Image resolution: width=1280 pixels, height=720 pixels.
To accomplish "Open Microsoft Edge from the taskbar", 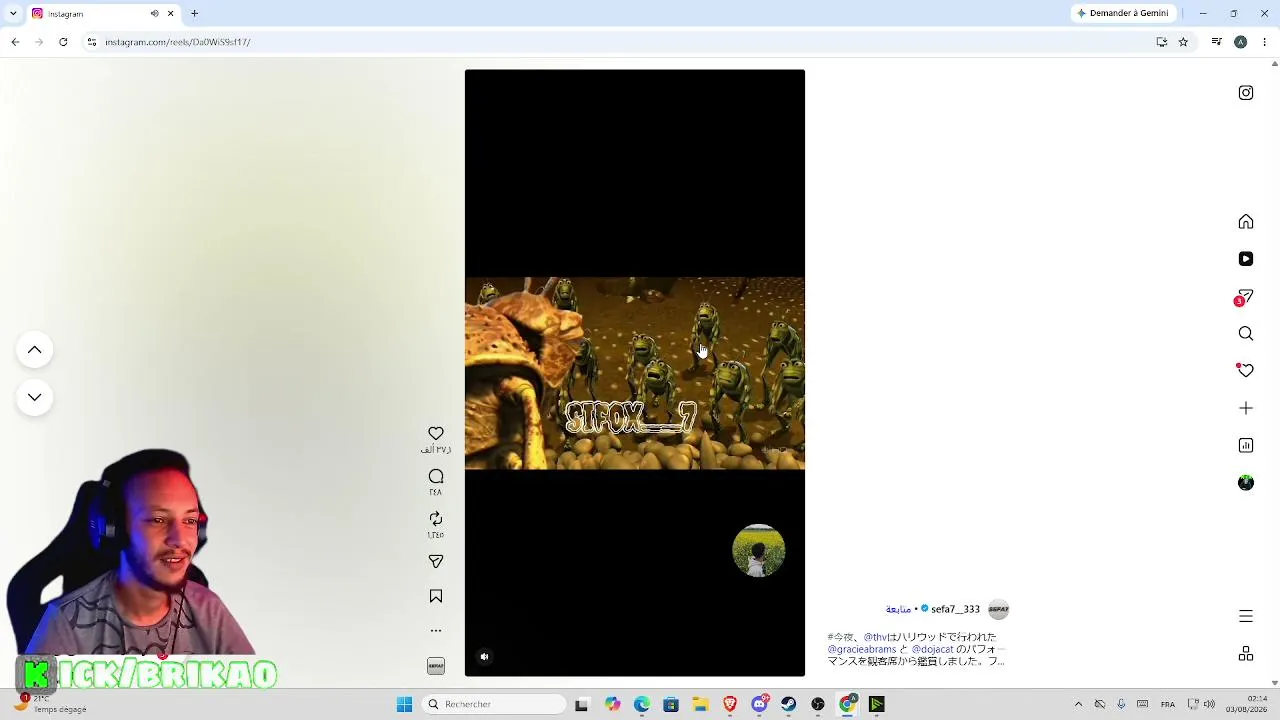I will (x=641, y=704).
